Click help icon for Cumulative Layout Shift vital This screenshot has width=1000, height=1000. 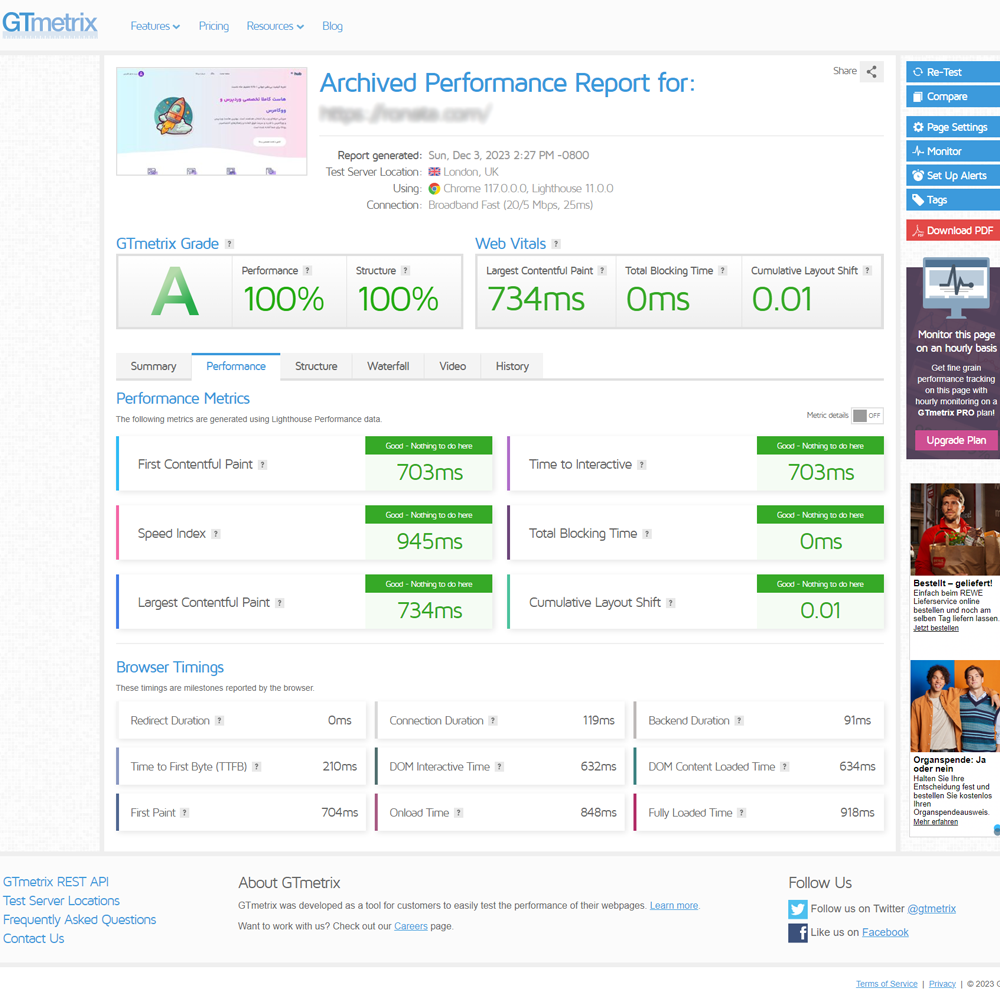pyautogui.click(x=867, y=270)
